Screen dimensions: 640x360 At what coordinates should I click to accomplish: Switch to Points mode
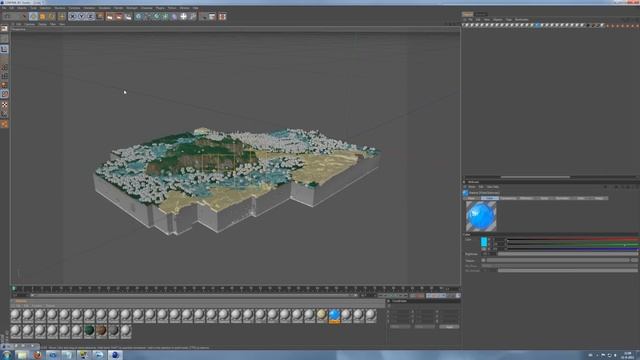click(4, 67)
